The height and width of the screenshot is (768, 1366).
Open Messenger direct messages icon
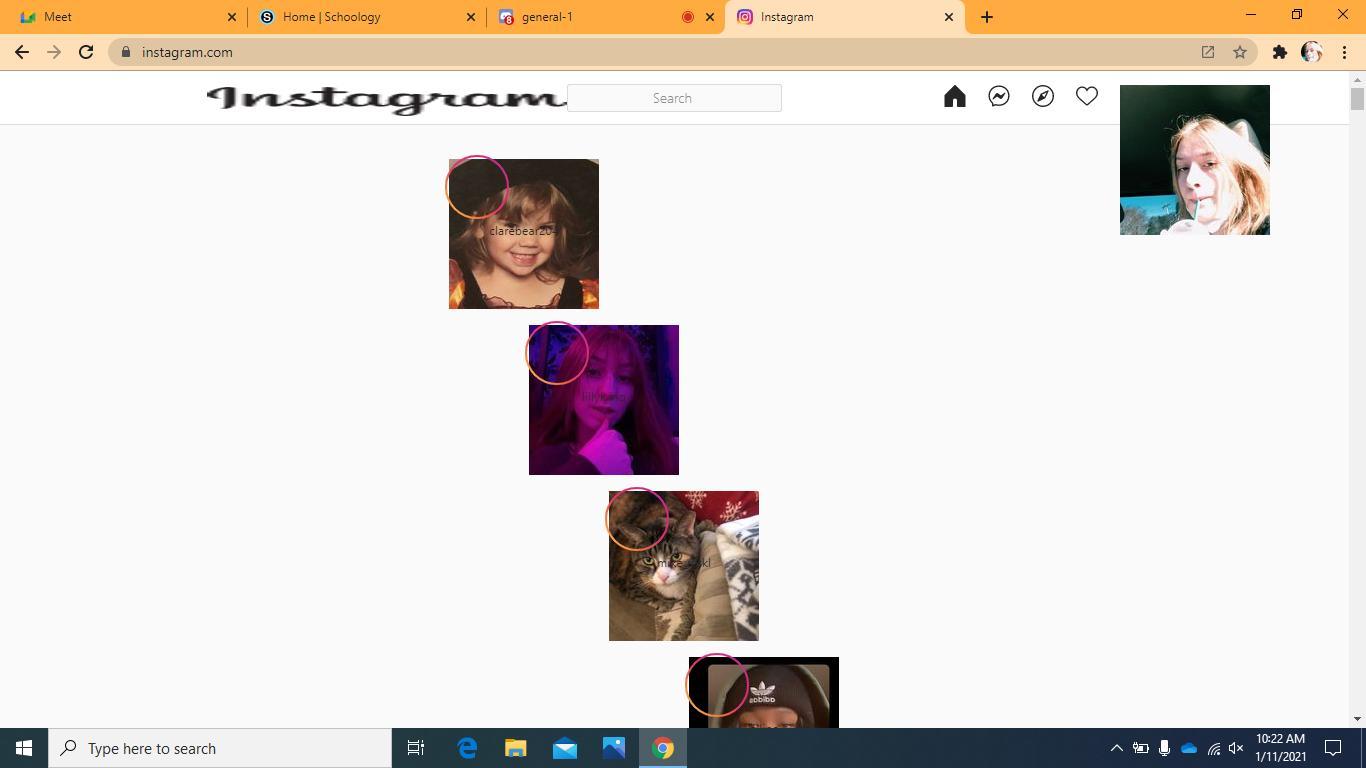tap(999, 96)
